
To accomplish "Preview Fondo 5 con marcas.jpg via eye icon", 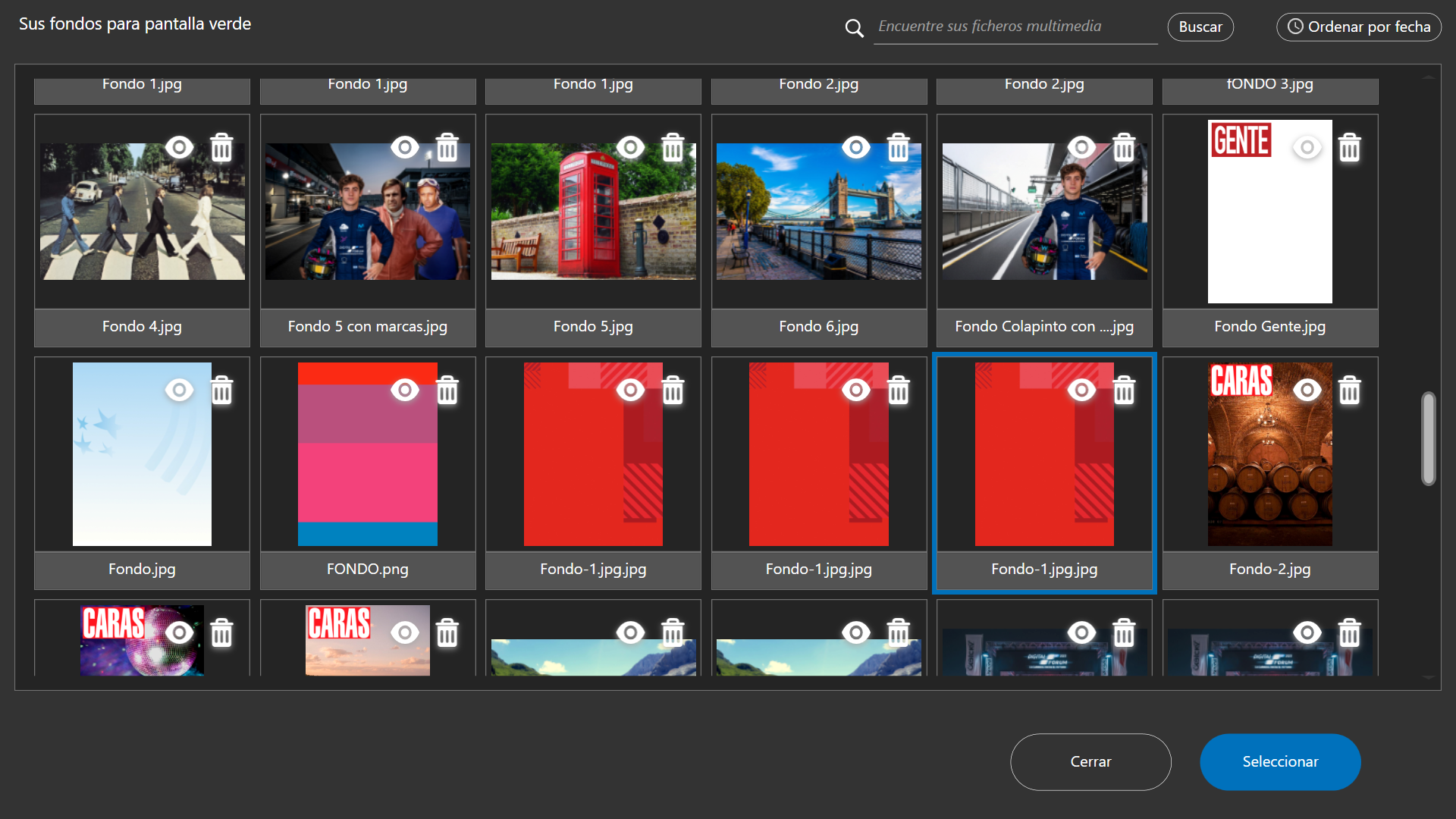I will point(405,147).
